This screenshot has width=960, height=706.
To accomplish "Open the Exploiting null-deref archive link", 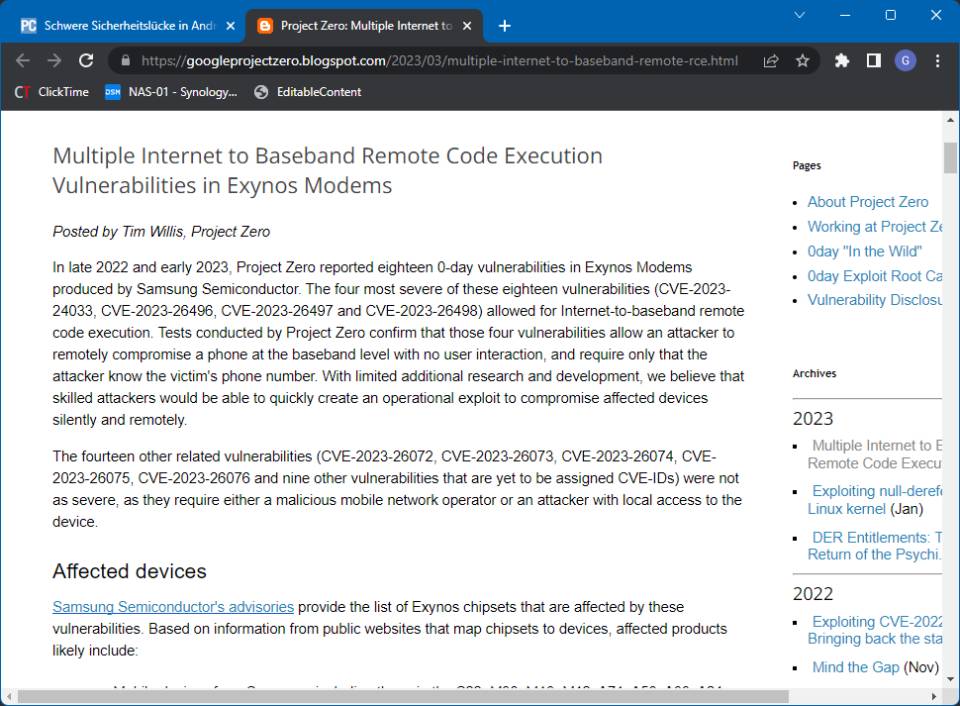I will tap(876, 500).
